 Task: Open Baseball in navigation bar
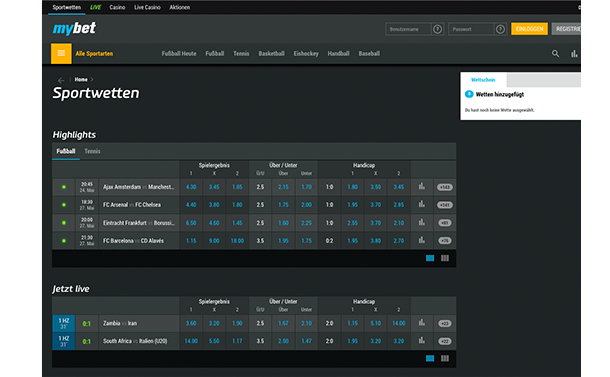(369, 54)
